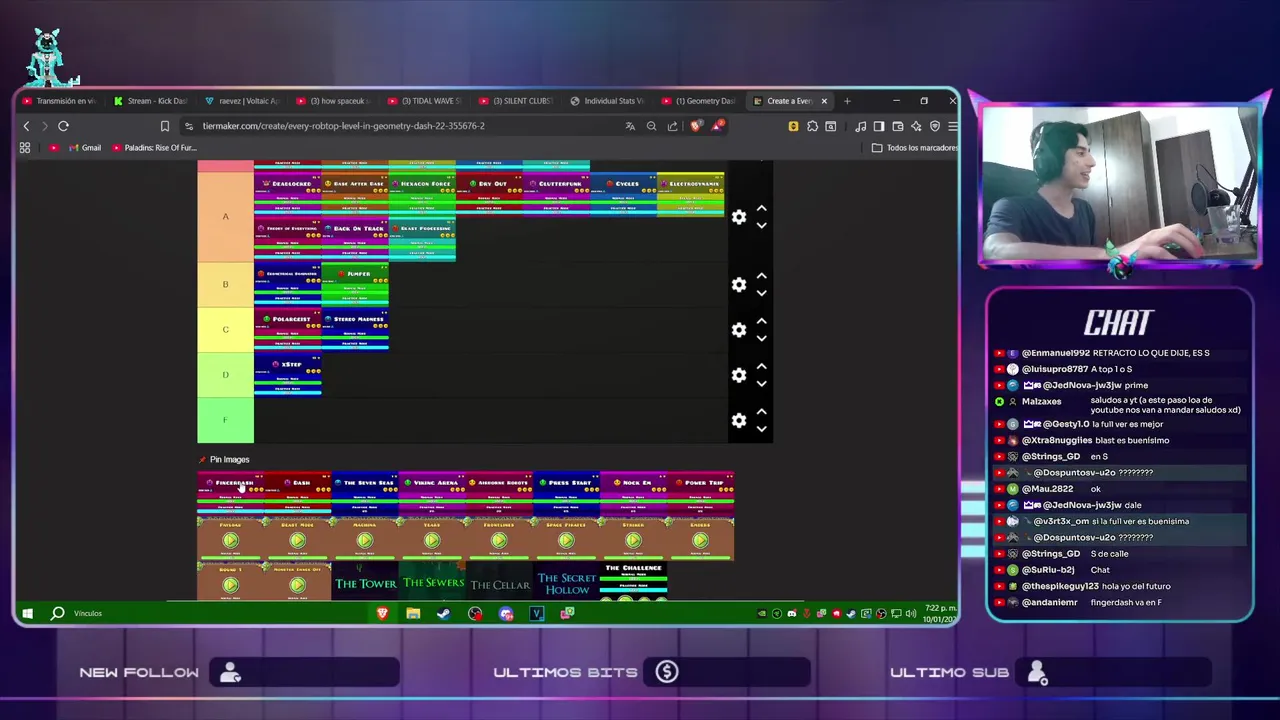Viewport: 1280px width, 720px height.
Task: Switch to the Individual Stats tab
Action: (x=607, y=101)
